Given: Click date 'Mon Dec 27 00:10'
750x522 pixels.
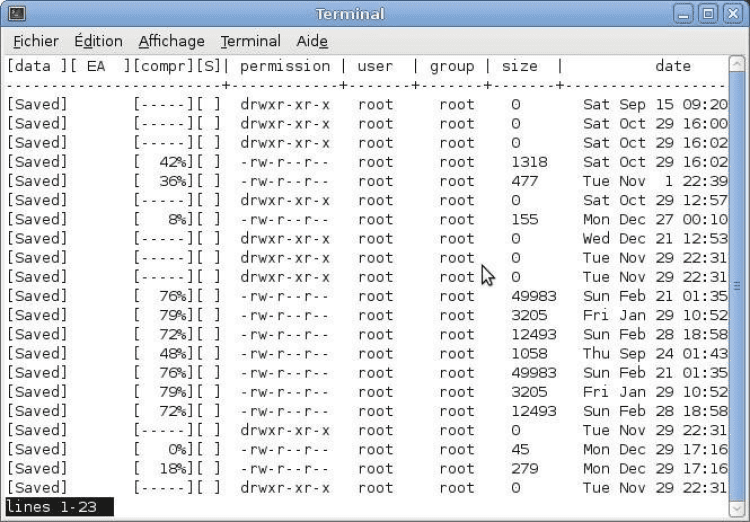Looking at the screenshot, I should click(x=655, y=220).
